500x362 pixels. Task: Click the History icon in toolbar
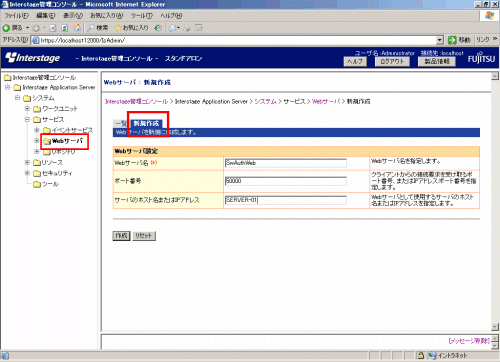(x=158, y=28)
